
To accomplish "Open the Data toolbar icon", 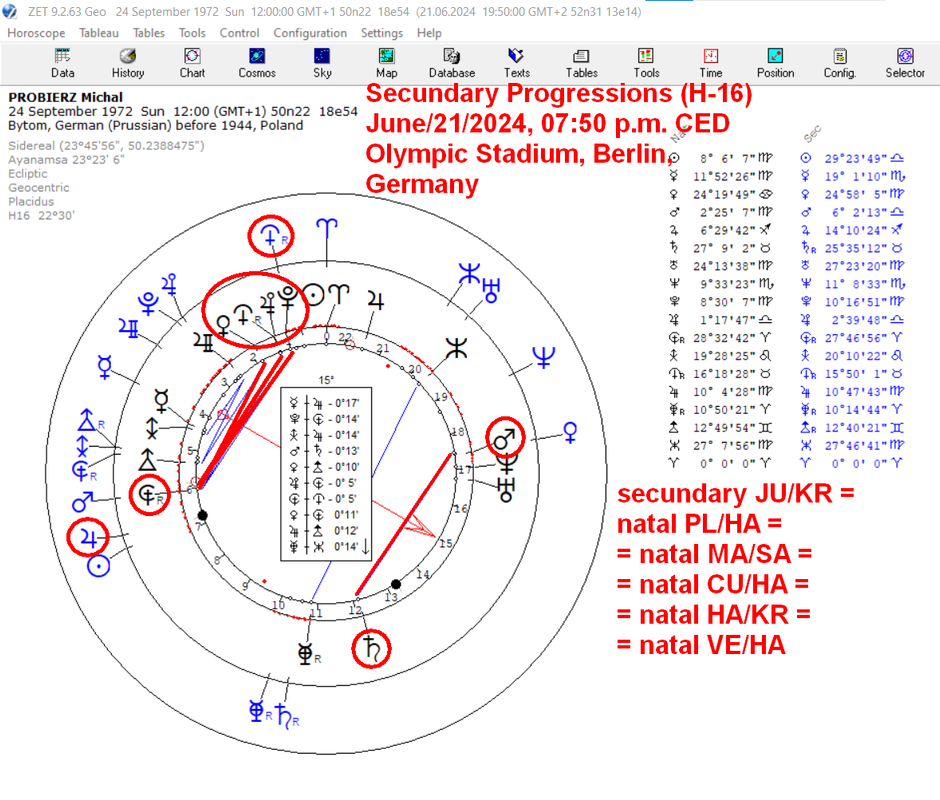I will (x=62, y=64).
